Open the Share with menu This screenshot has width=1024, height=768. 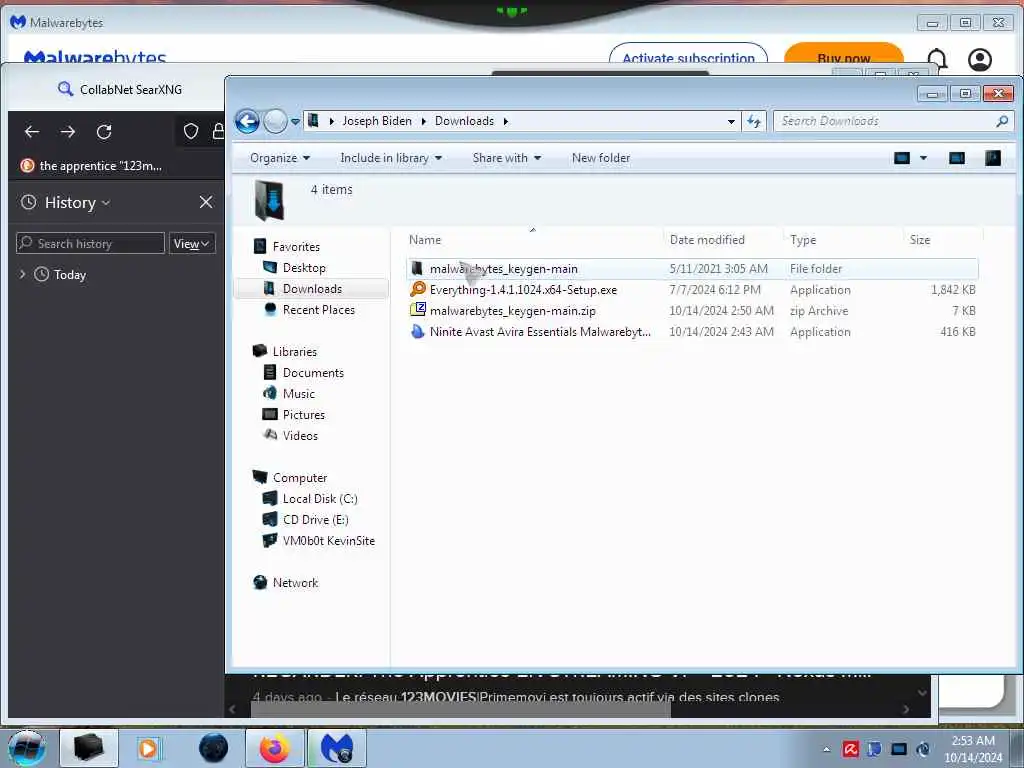[x=507, y=158]
